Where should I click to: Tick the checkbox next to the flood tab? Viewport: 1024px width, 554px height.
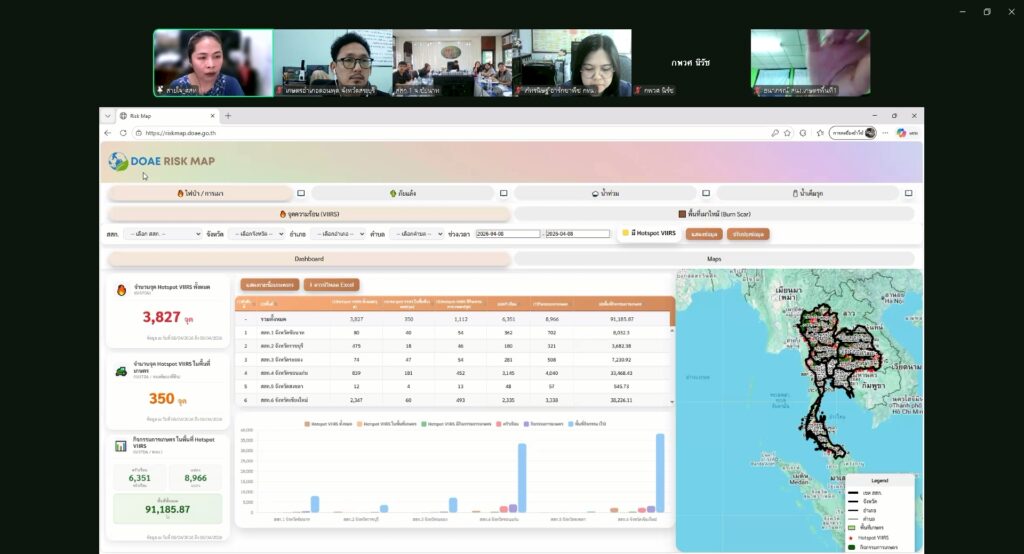[706, 193]
